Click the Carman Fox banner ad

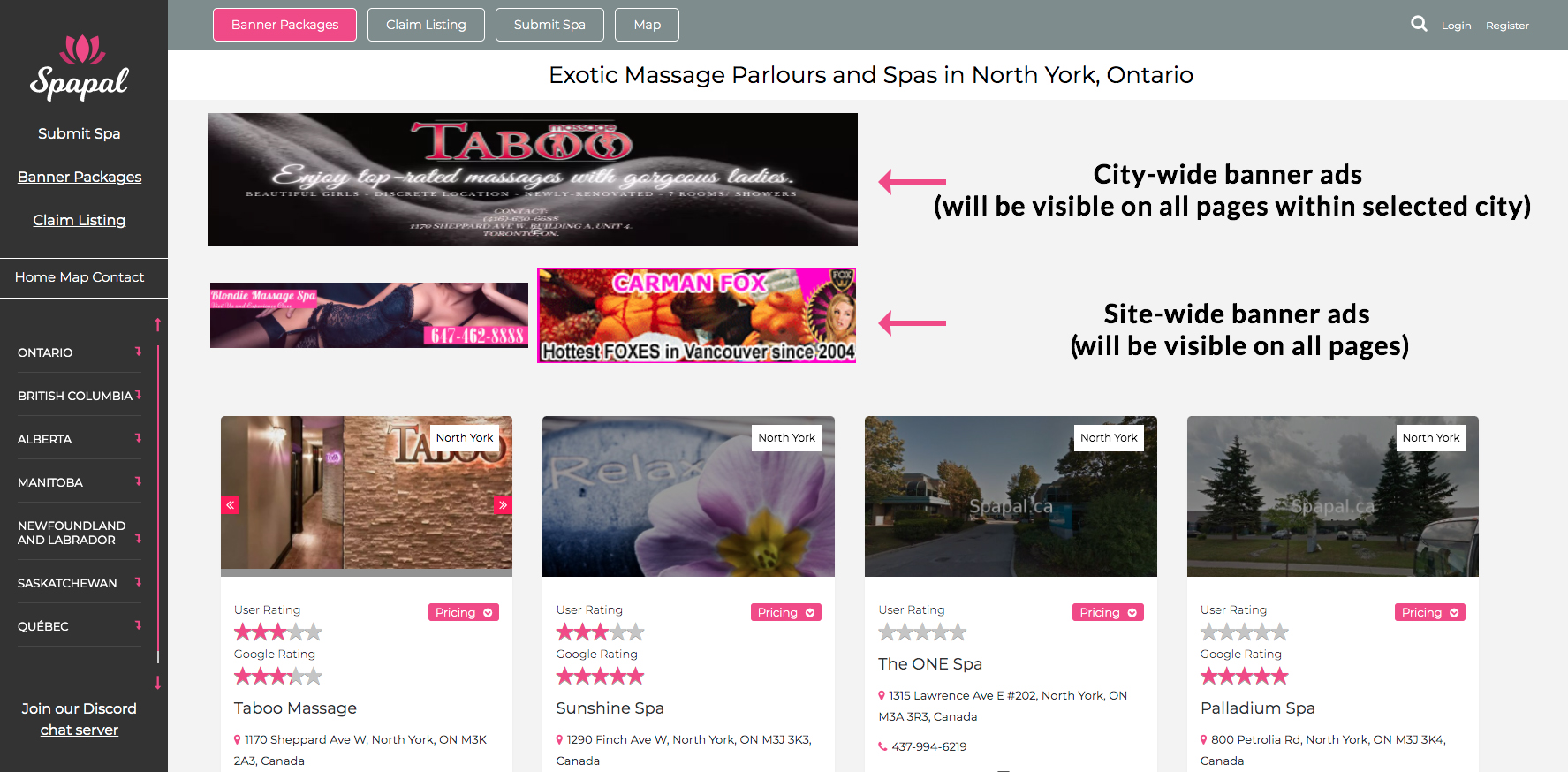[x=697, y=315]
